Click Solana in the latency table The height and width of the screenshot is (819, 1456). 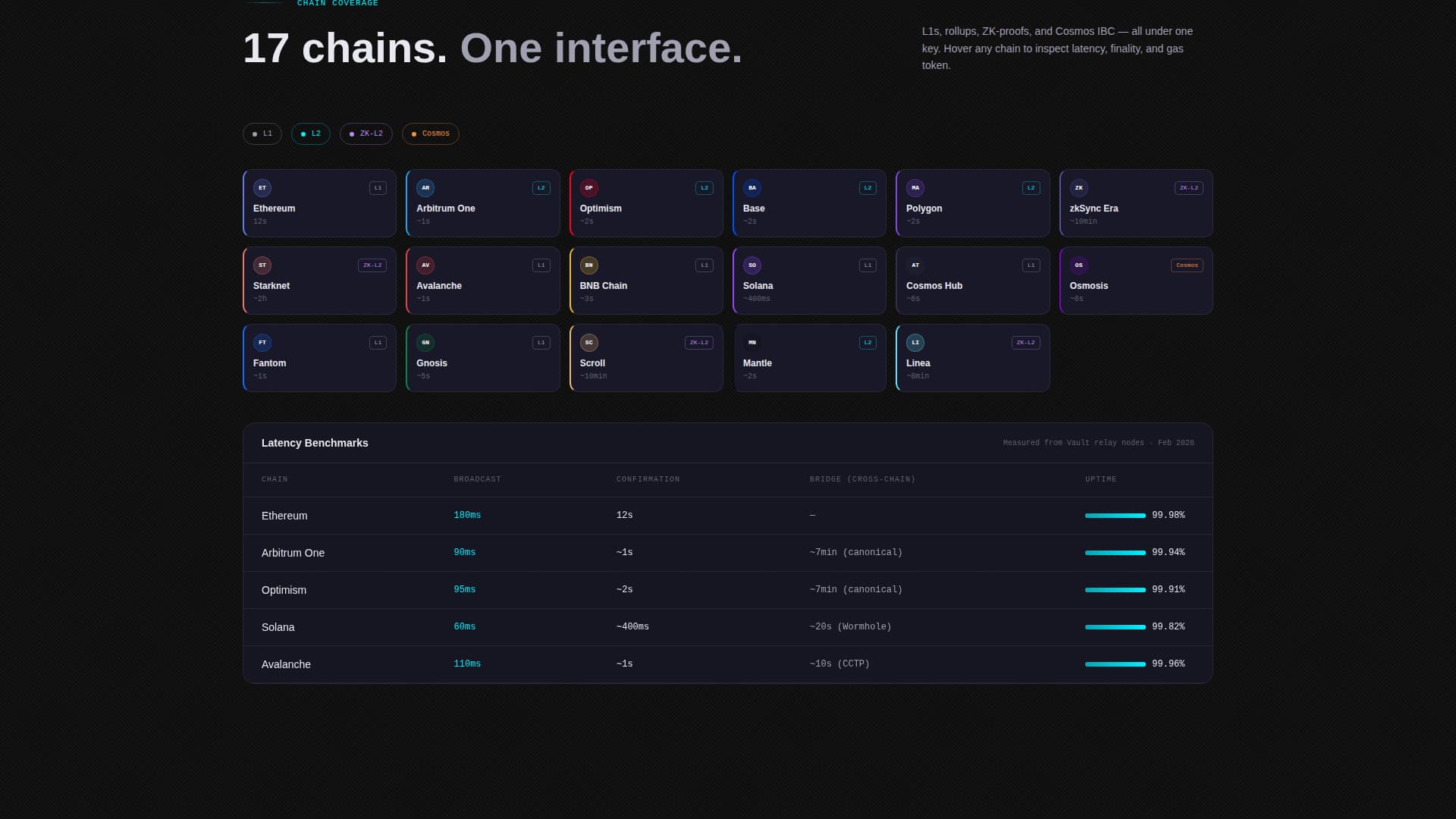coord(278,627)
